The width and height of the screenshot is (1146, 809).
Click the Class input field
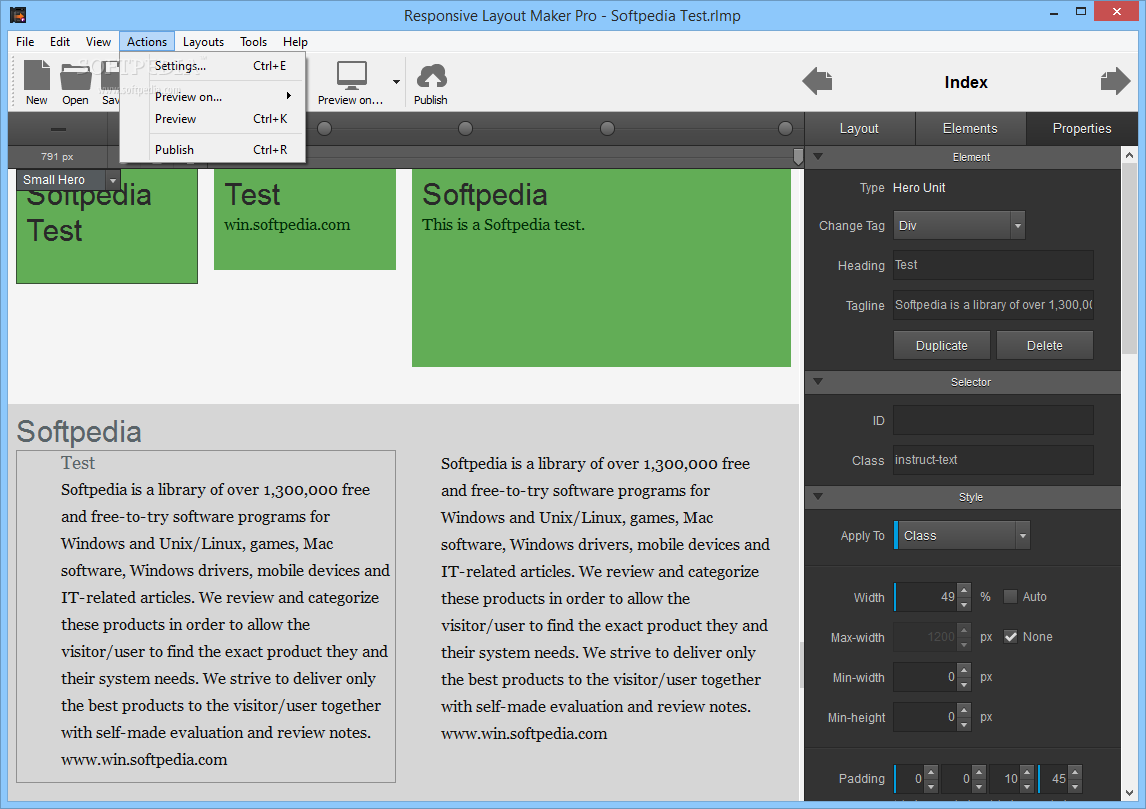click(993, 460)
